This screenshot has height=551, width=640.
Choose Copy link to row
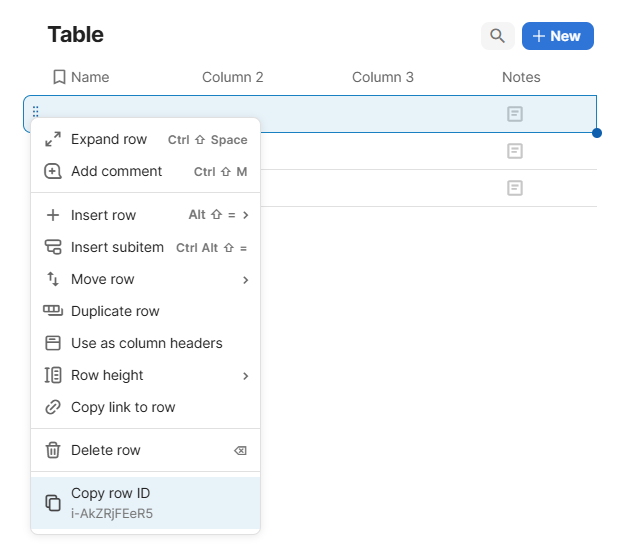[123, 407]
